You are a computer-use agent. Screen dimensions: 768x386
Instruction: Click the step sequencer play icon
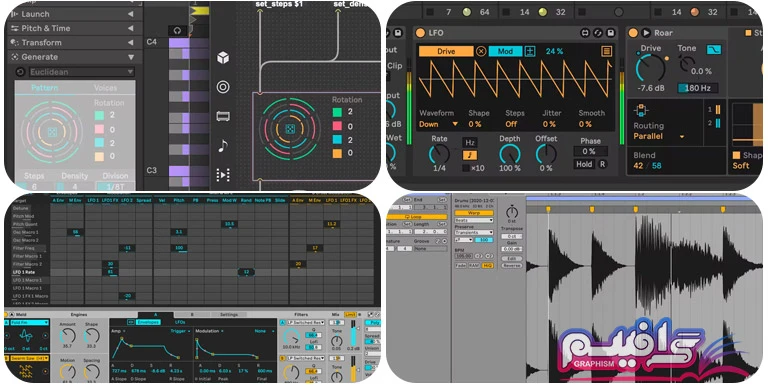click(223, 175)
